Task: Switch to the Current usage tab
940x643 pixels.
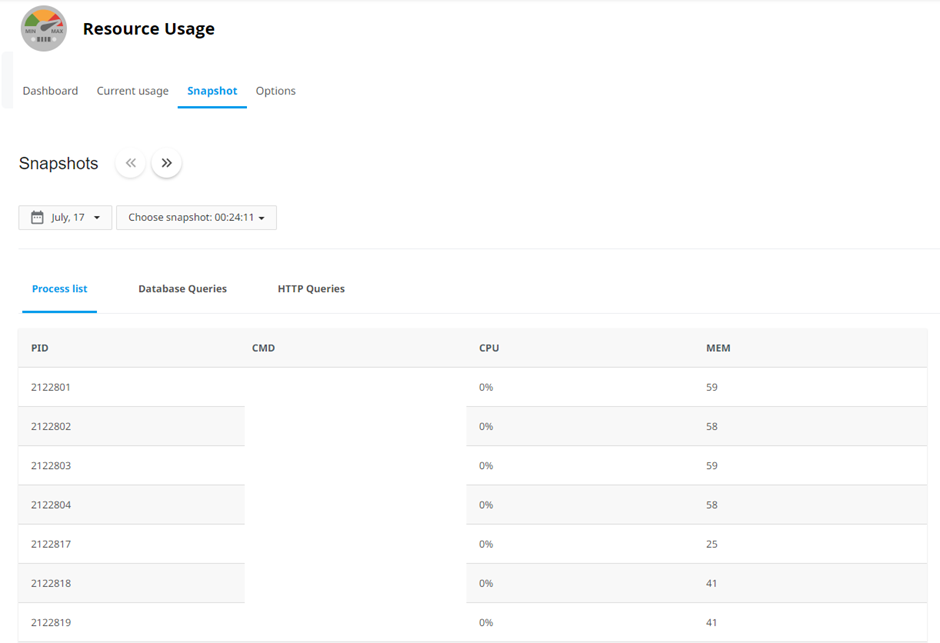Action: pos(132,91)
